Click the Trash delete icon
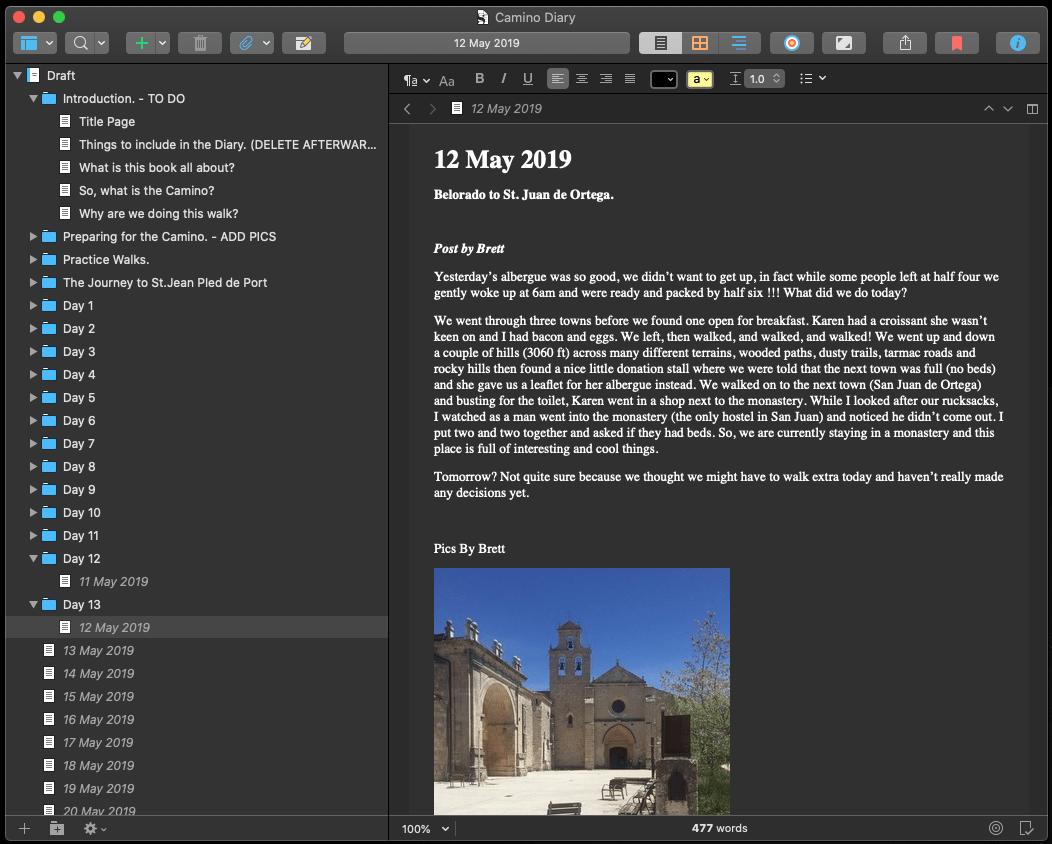The width and height of the screenshot is (1052, 844). [x=200, y=43]
